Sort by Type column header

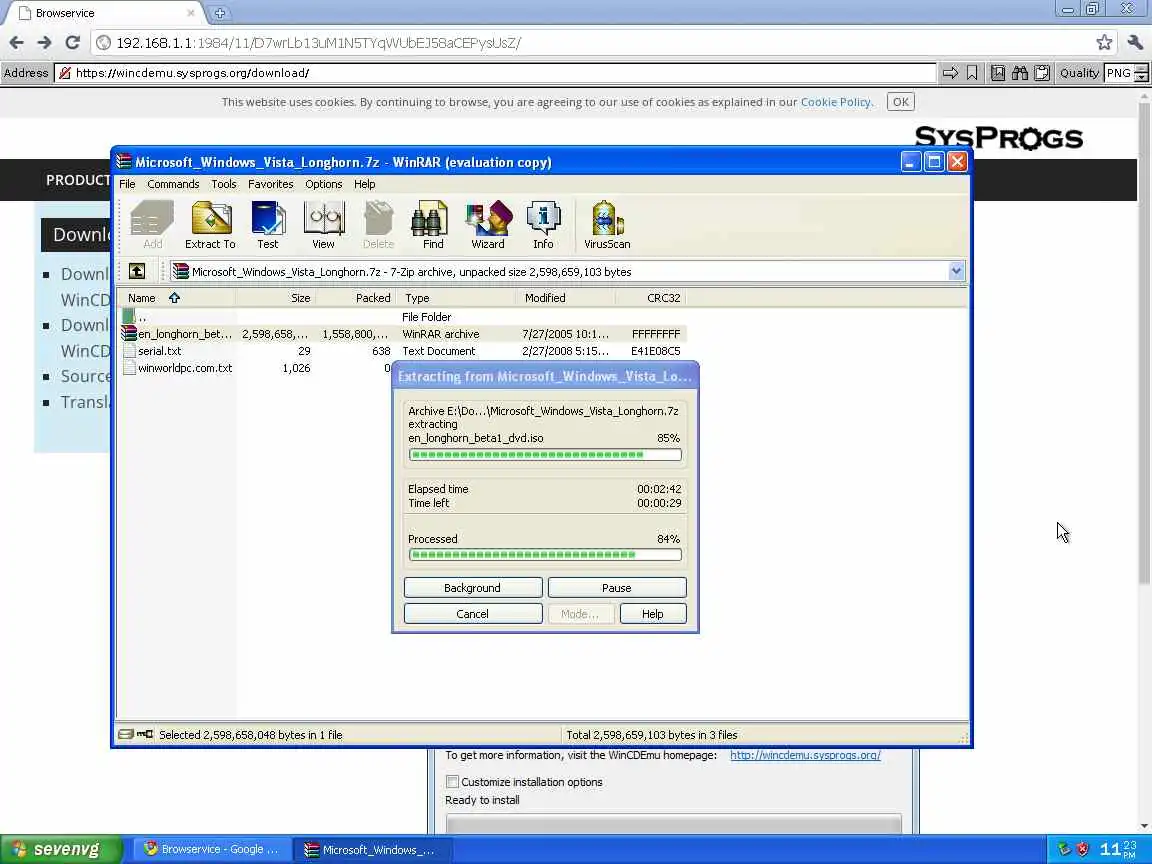(x=456, y=298)
